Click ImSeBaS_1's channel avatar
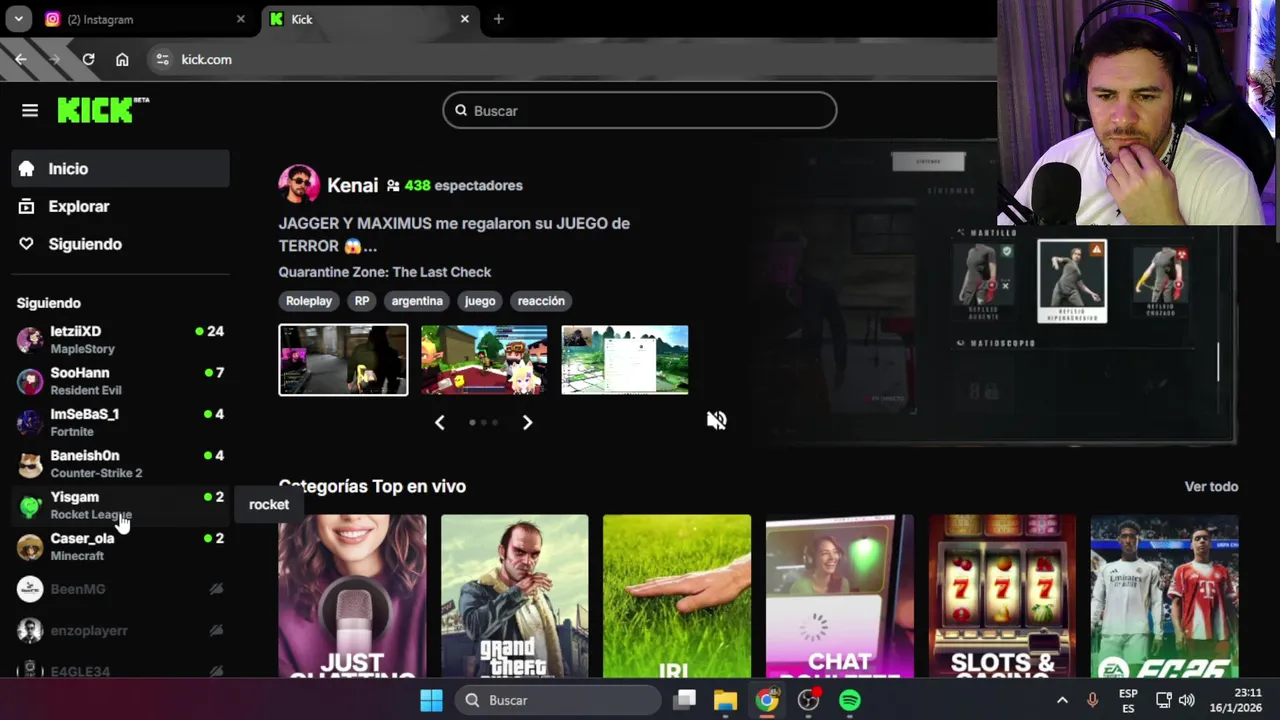The image size is (1280, 720). pos(30,422)
